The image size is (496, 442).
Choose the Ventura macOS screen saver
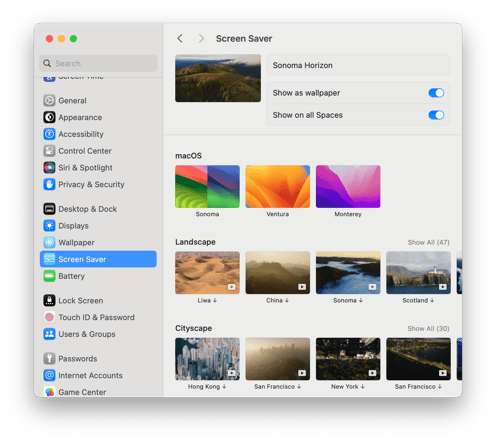(278, 187)
